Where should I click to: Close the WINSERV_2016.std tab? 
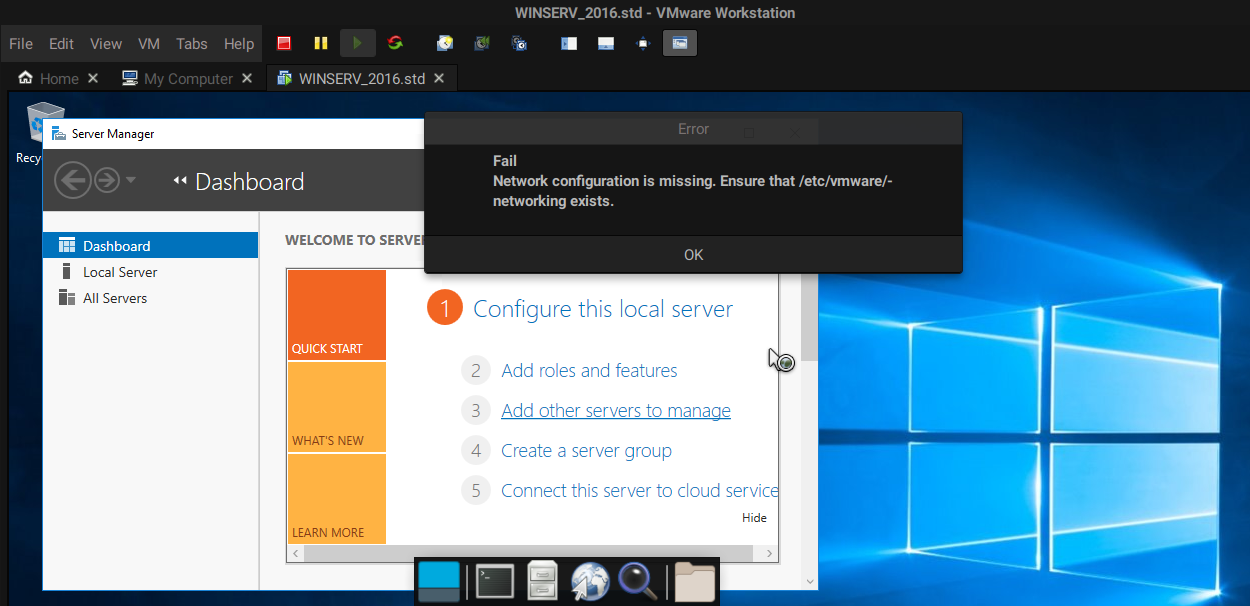[440, 79]
